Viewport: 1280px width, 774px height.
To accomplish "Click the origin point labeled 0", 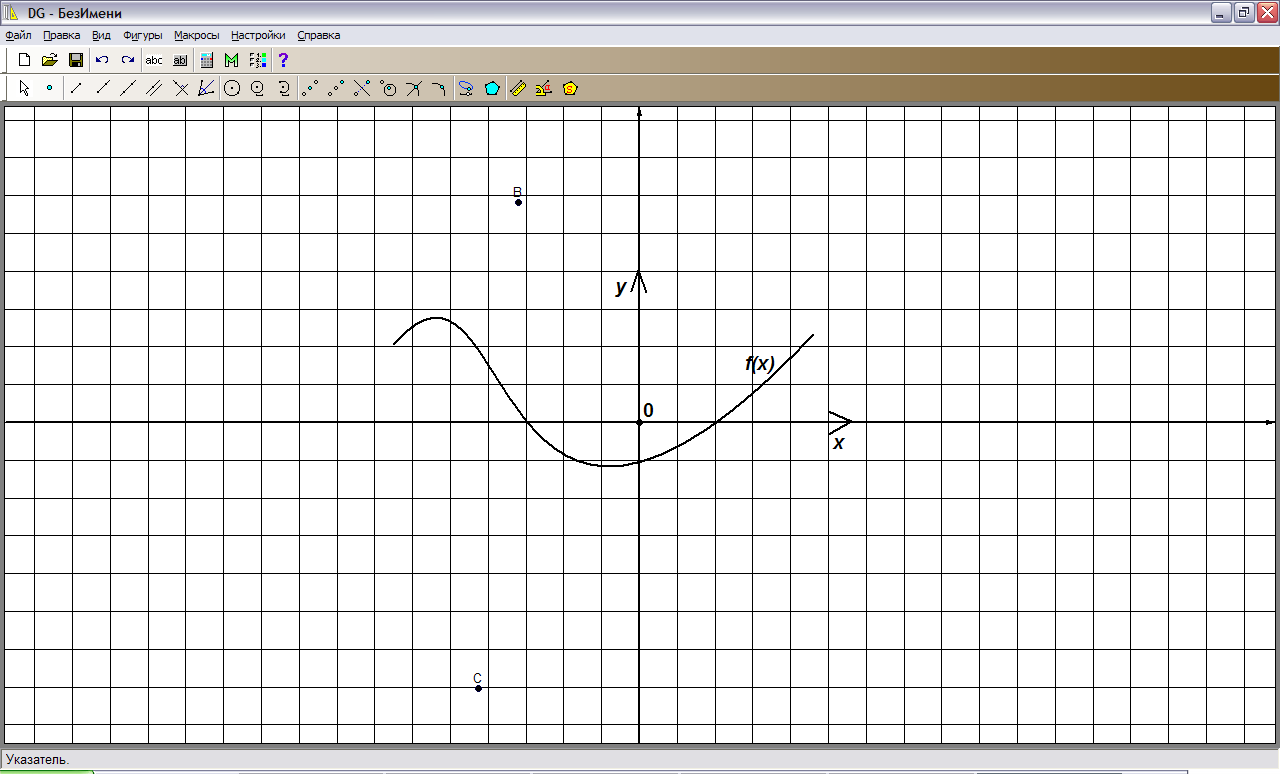I will pos(640,422).
